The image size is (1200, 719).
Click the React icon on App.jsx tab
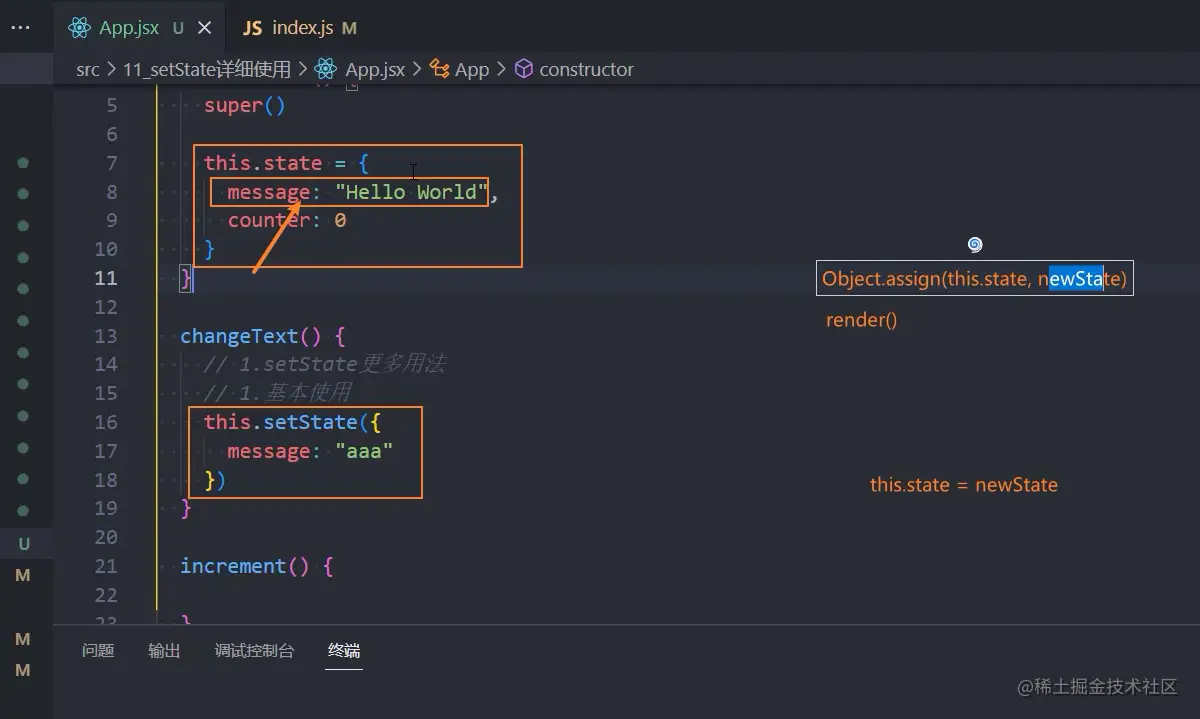(x=80, y=28)
